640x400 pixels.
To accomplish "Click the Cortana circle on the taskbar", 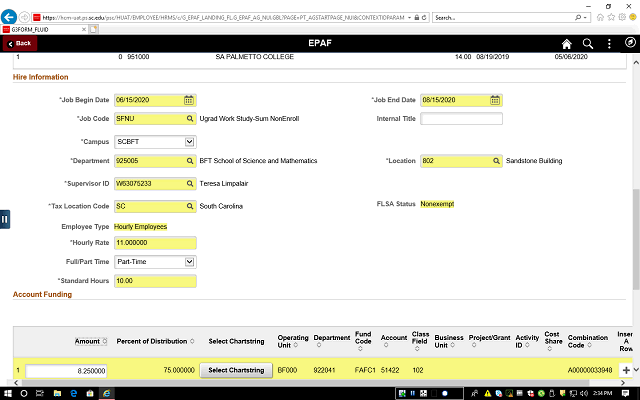I will (24, 393).
